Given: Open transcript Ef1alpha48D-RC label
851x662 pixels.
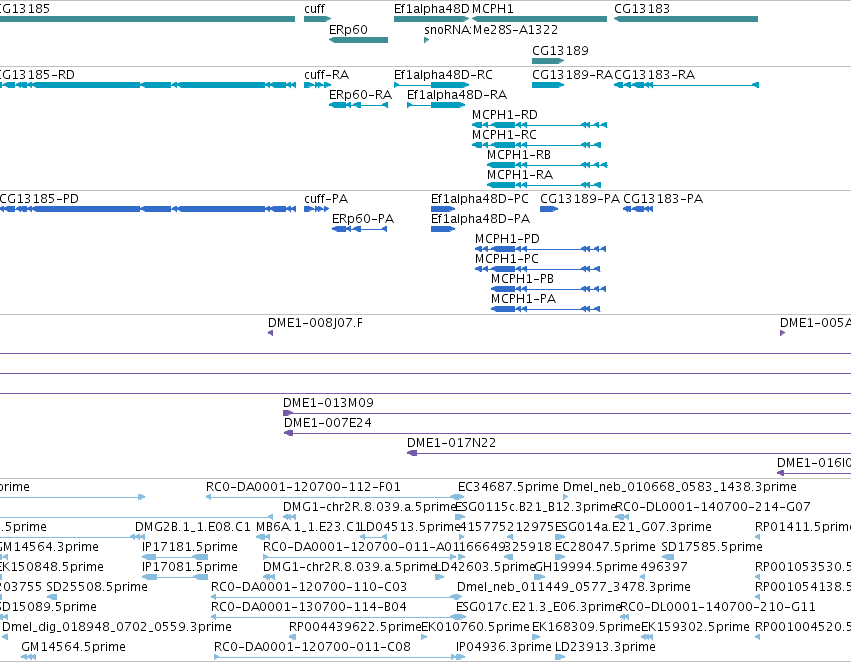Looking at the screenshot, I should pyautogui.click(x=443, y=74).
